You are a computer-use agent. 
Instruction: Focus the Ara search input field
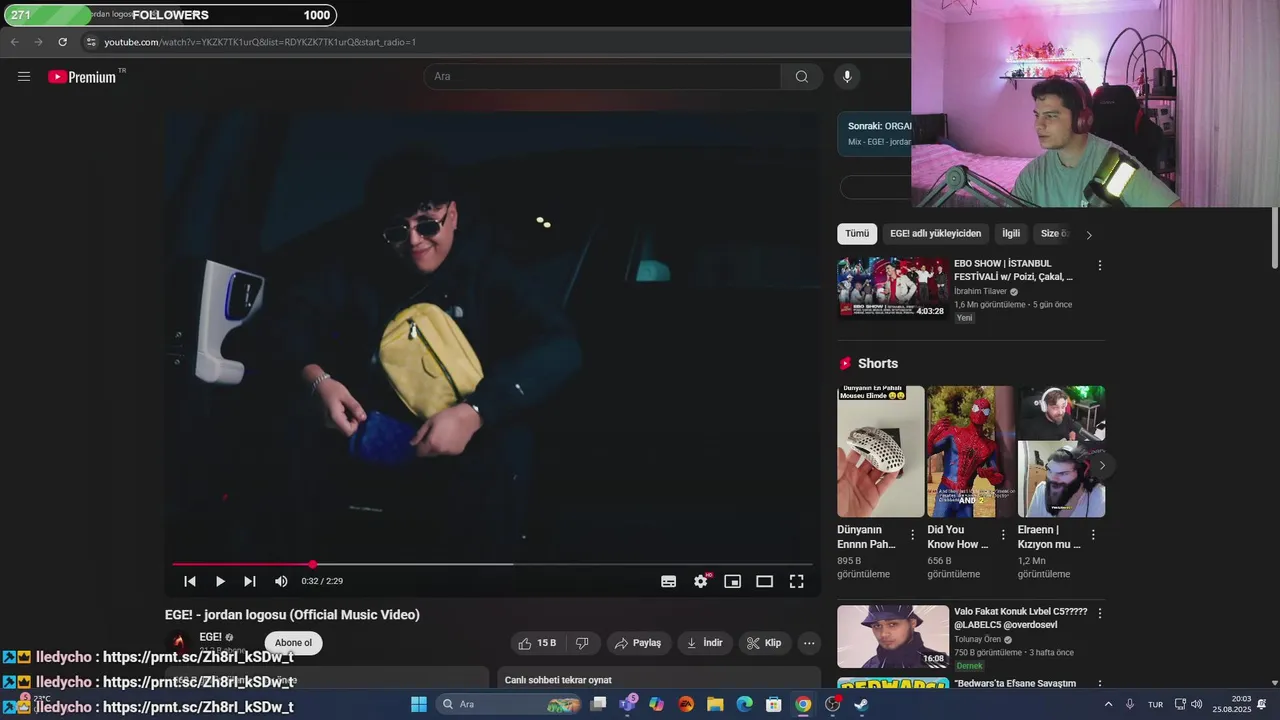tap(602, 77)
